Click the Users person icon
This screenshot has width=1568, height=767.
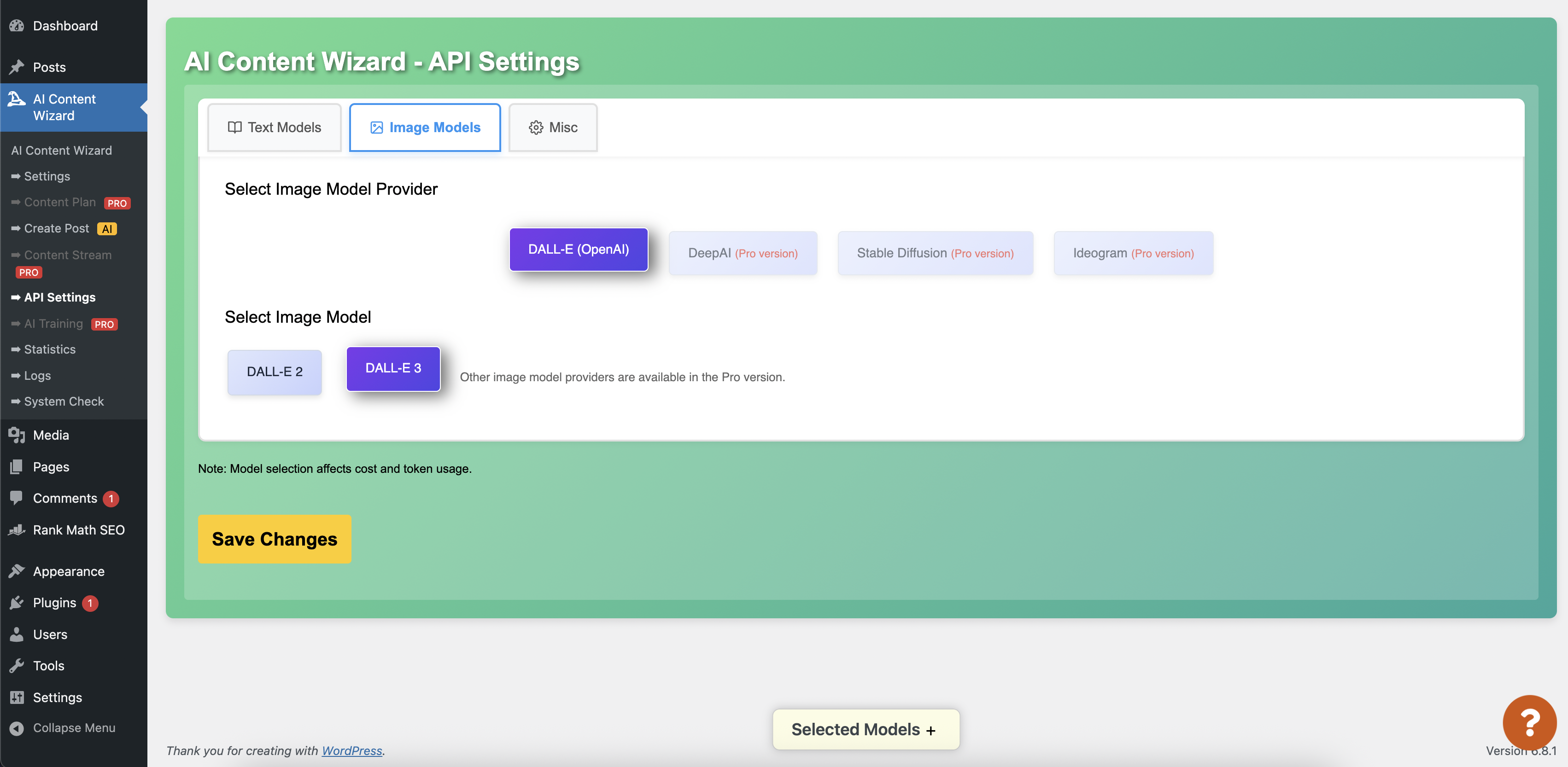17,634
